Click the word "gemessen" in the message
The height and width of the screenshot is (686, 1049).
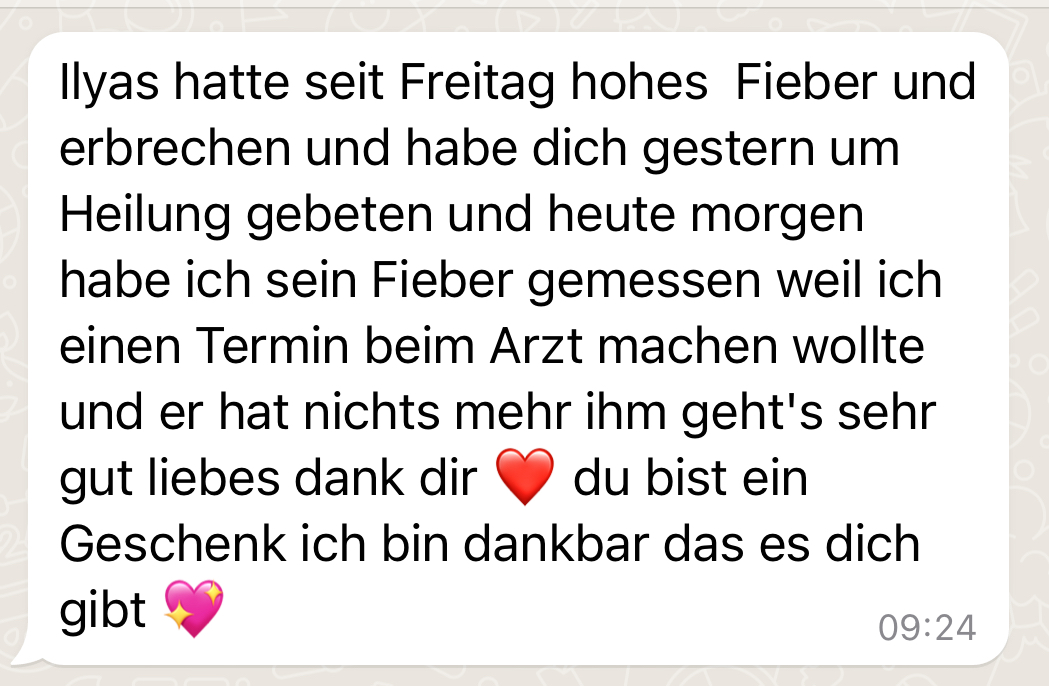point(644,282)
